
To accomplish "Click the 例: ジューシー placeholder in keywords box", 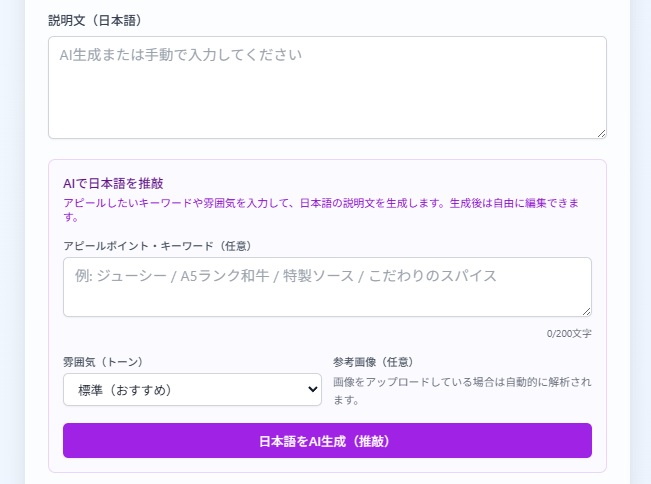I will click(120, 276).
